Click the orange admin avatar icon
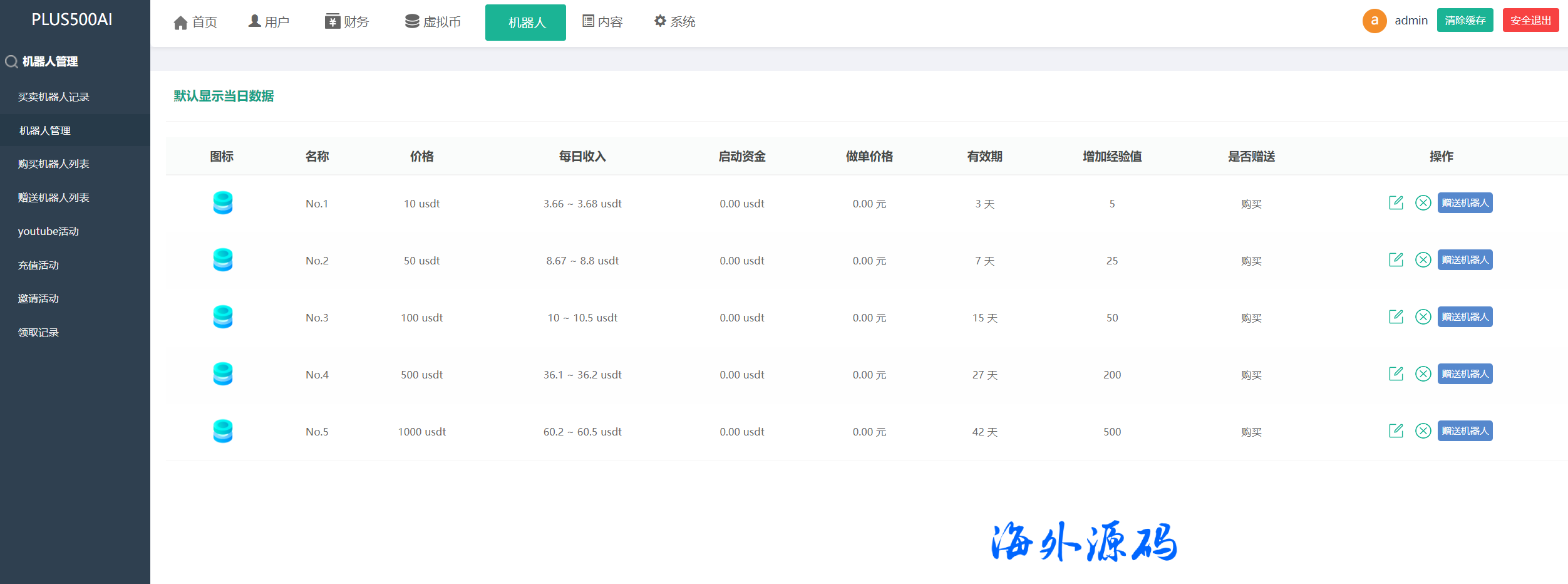This screenshot has height=584, width=1568. pos(1374,21)
